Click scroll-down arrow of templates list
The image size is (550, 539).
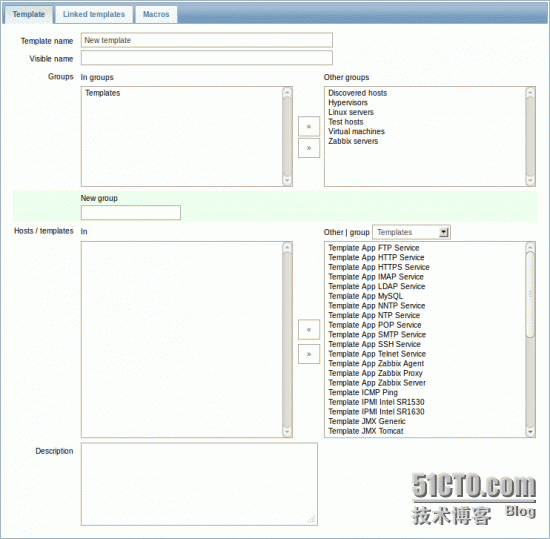coord(530,431)
